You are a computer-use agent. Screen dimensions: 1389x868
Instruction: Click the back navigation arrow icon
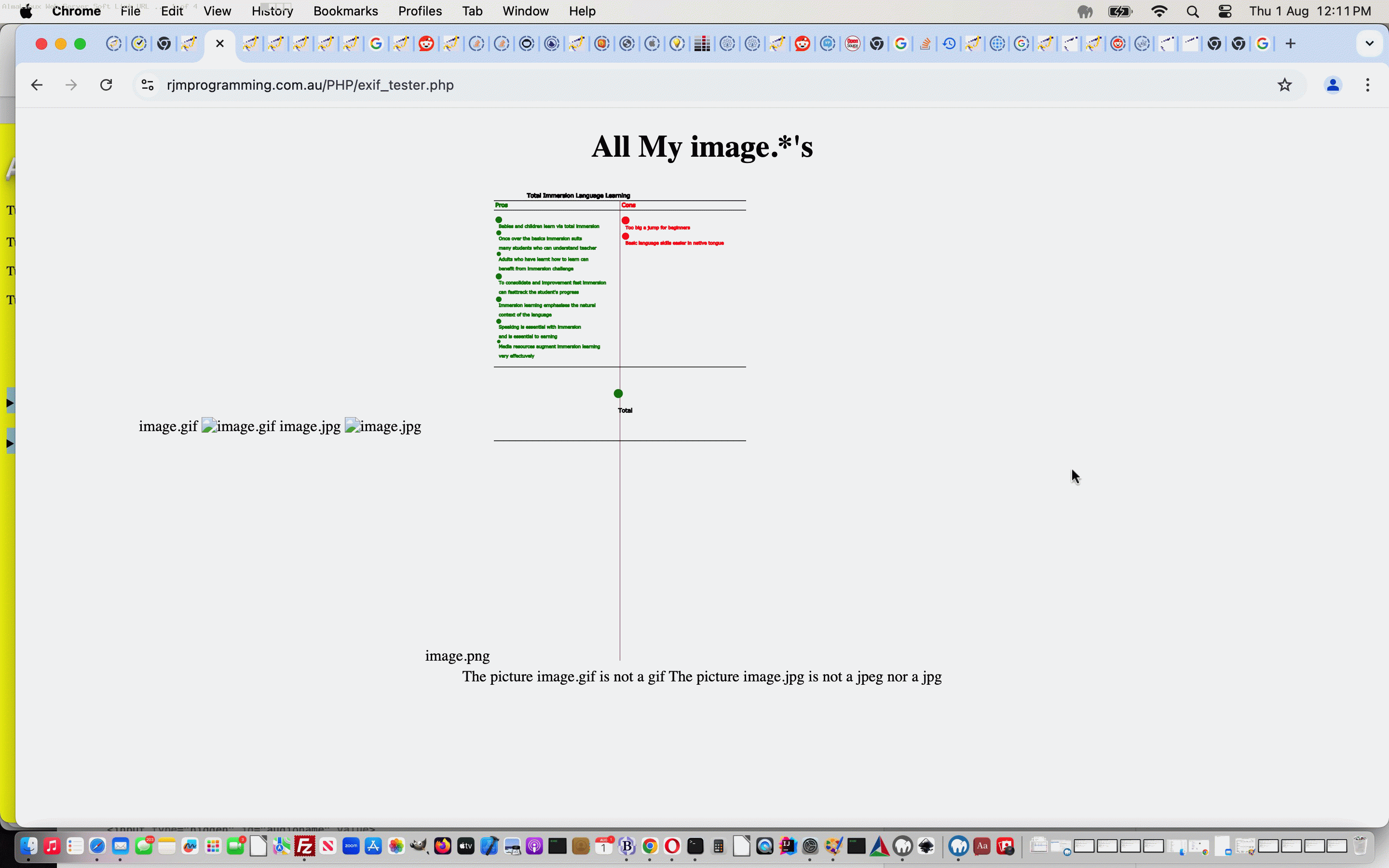pyautogui.click(x=36, y=85)
